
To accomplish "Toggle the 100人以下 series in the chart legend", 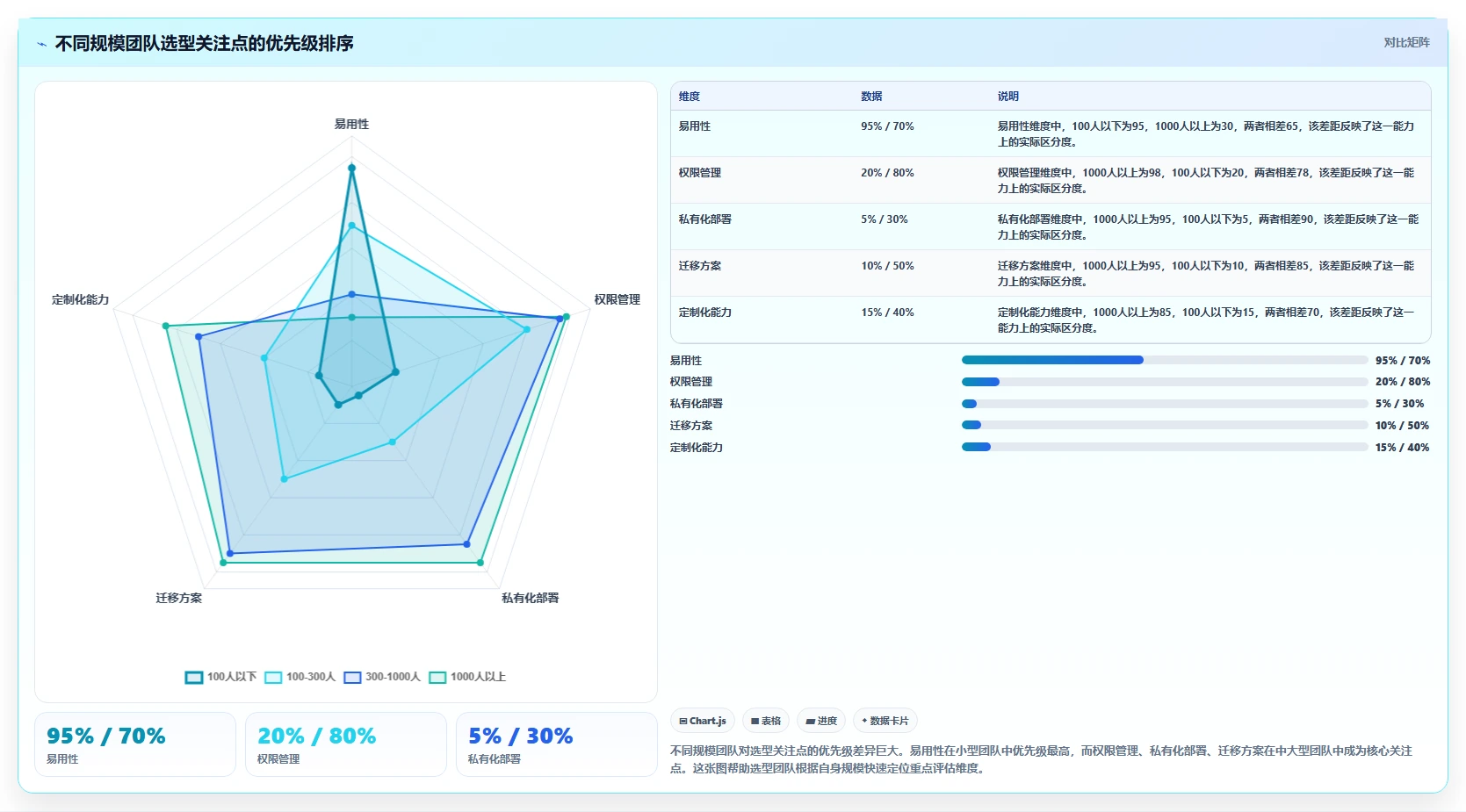I will 220,677.
